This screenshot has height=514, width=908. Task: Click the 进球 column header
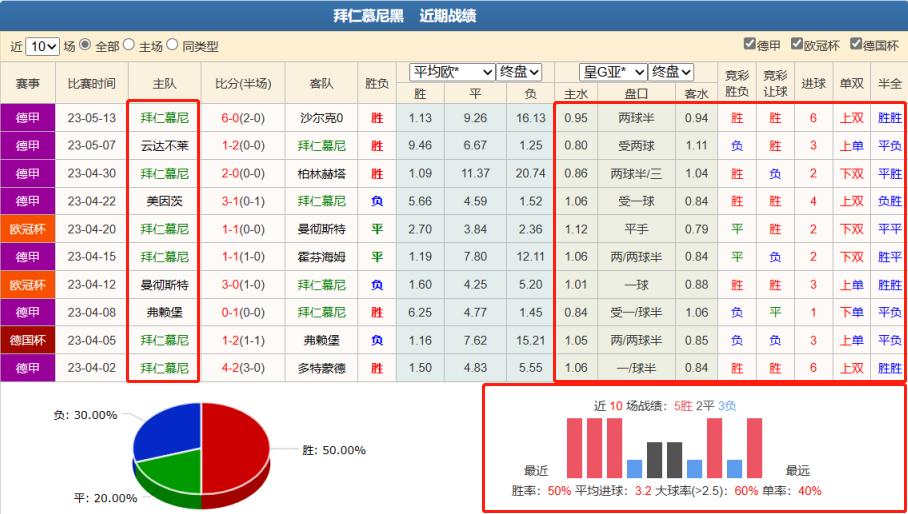click(x=813, y=83)
